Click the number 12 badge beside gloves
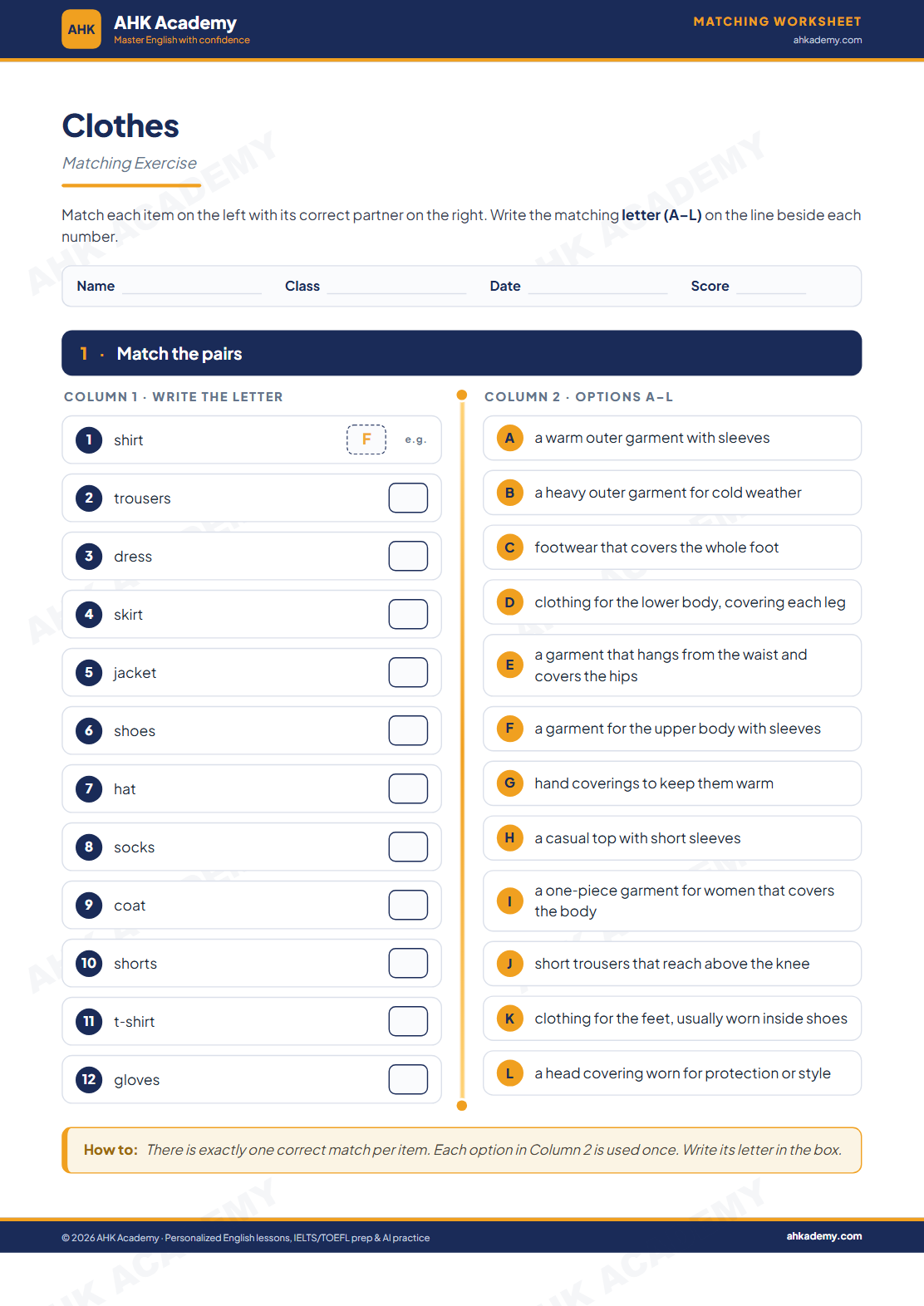The image size is (924, 1306). coord(89,1079)
